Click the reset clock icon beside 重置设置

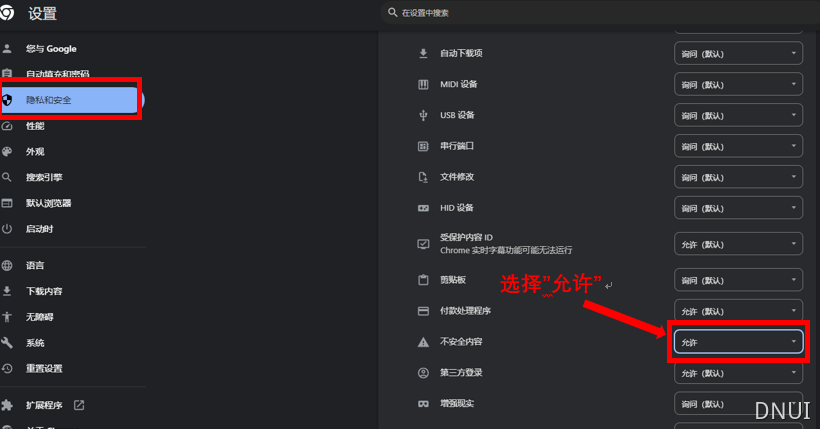tap(7, 368)
